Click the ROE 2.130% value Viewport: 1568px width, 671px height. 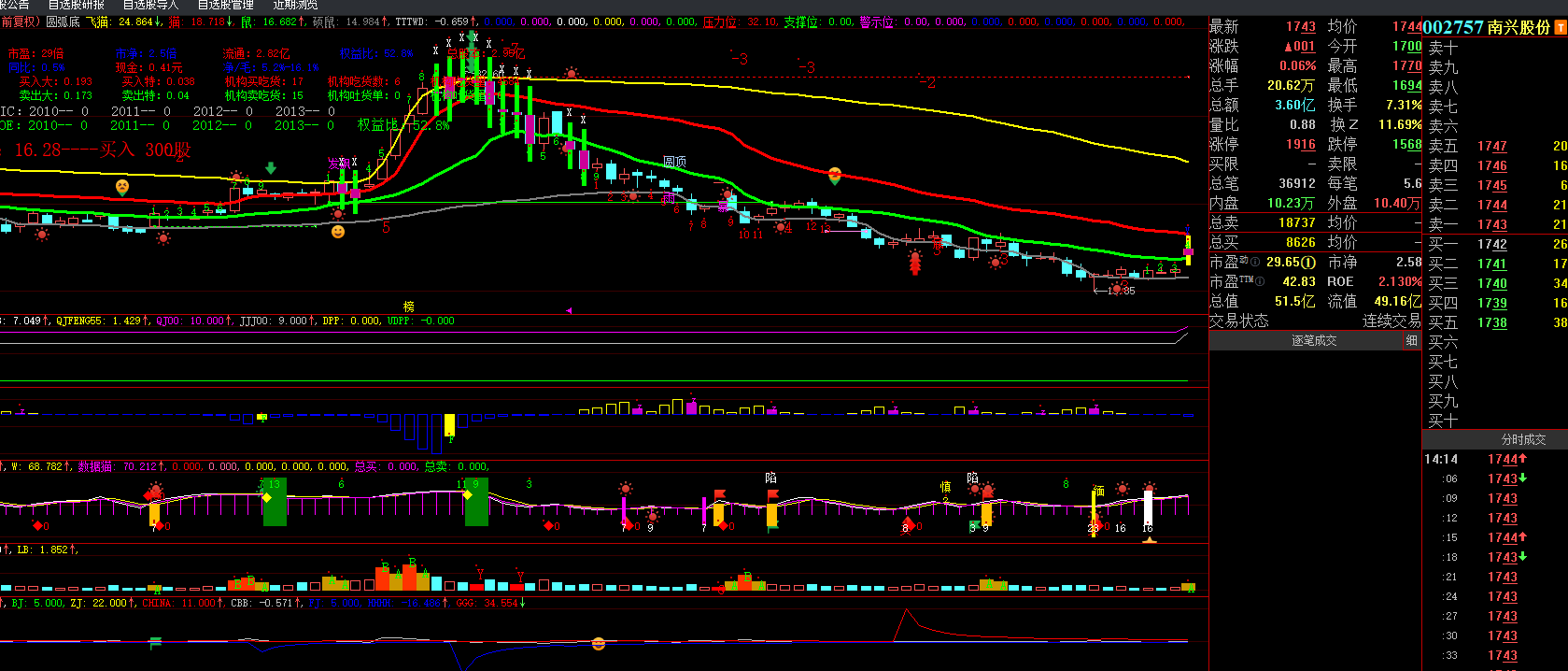1400,282
